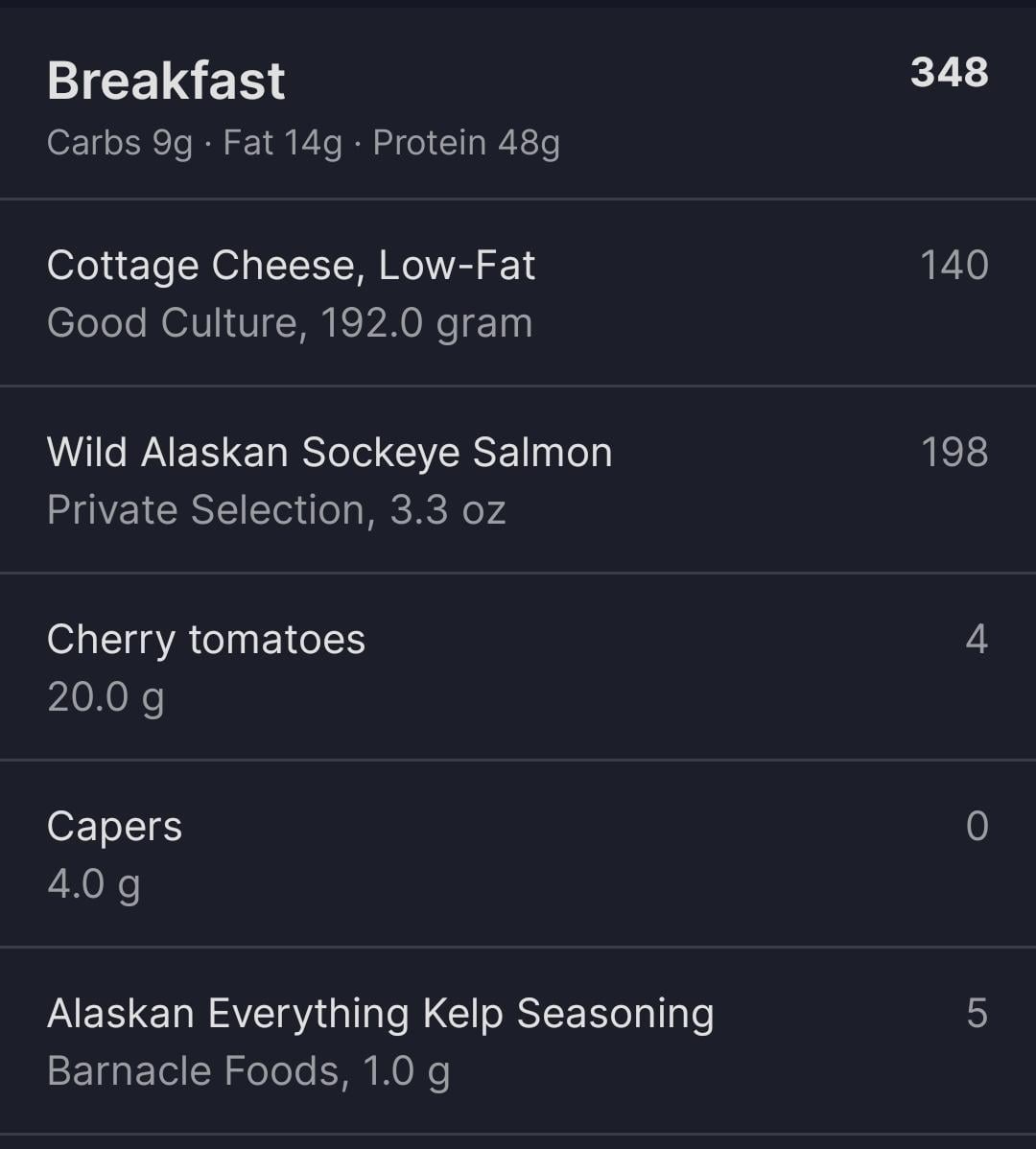Select the Breakfast total 348 calories
Screen dimensions: 1036x1149
950,73
